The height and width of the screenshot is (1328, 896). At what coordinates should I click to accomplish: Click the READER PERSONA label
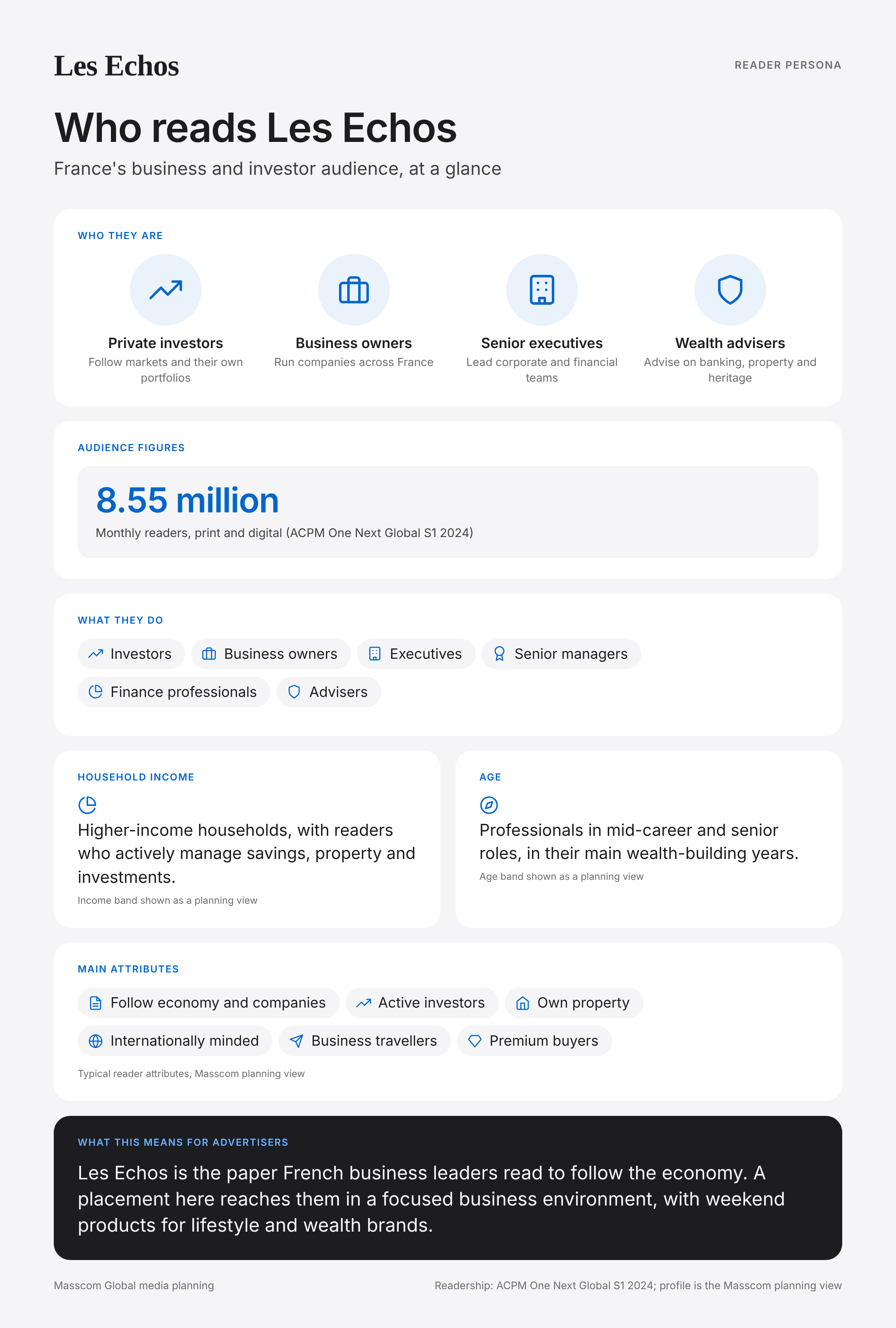[787, 65]
